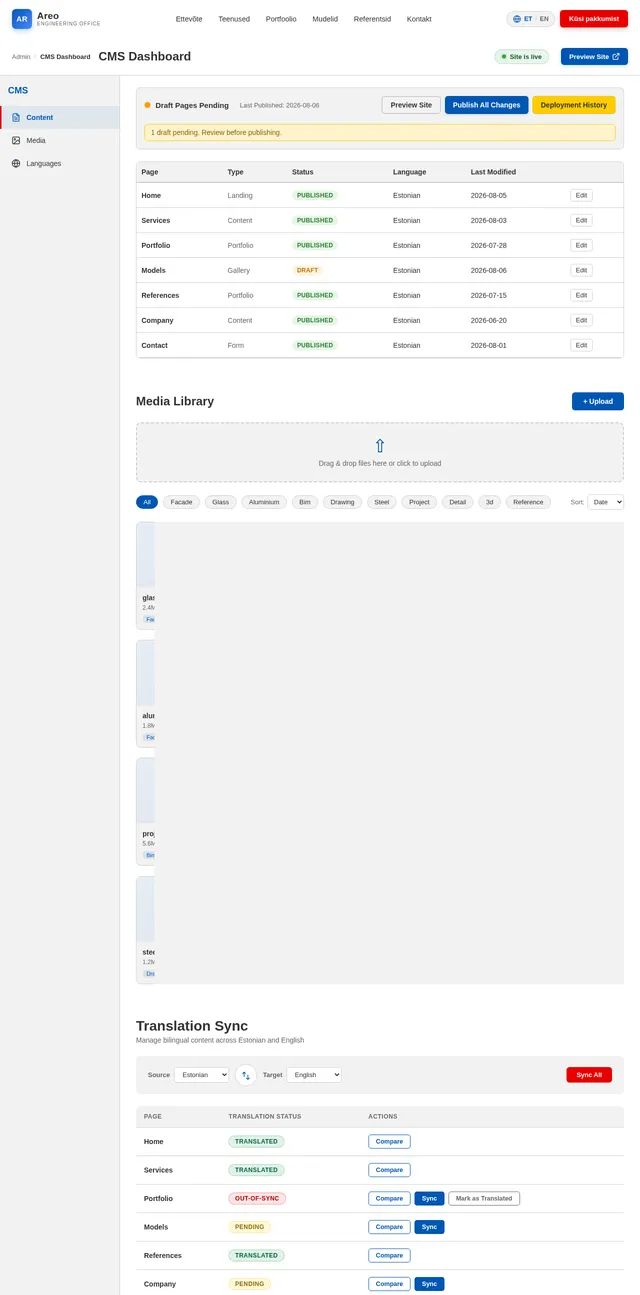Open Languages in the CMS sidebar

point(60,163)
